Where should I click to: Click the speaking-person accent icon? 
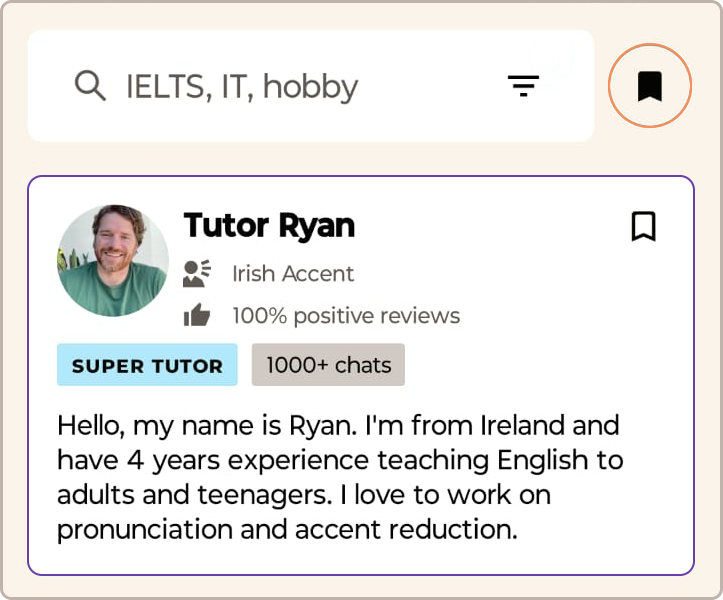tap(197, 273)
